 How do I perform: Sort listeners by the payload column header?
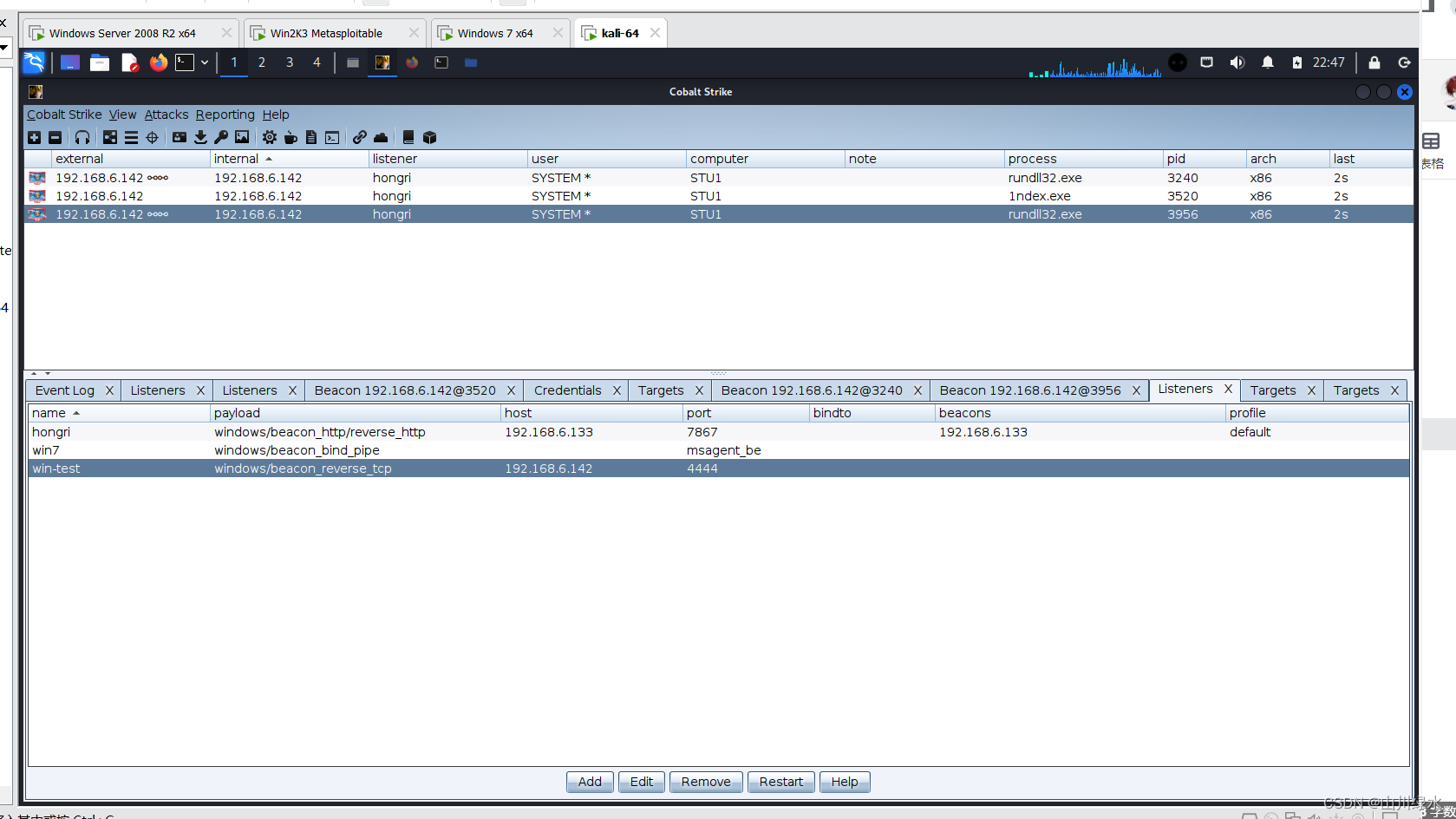pyautogui.click(x=355, y=413)
